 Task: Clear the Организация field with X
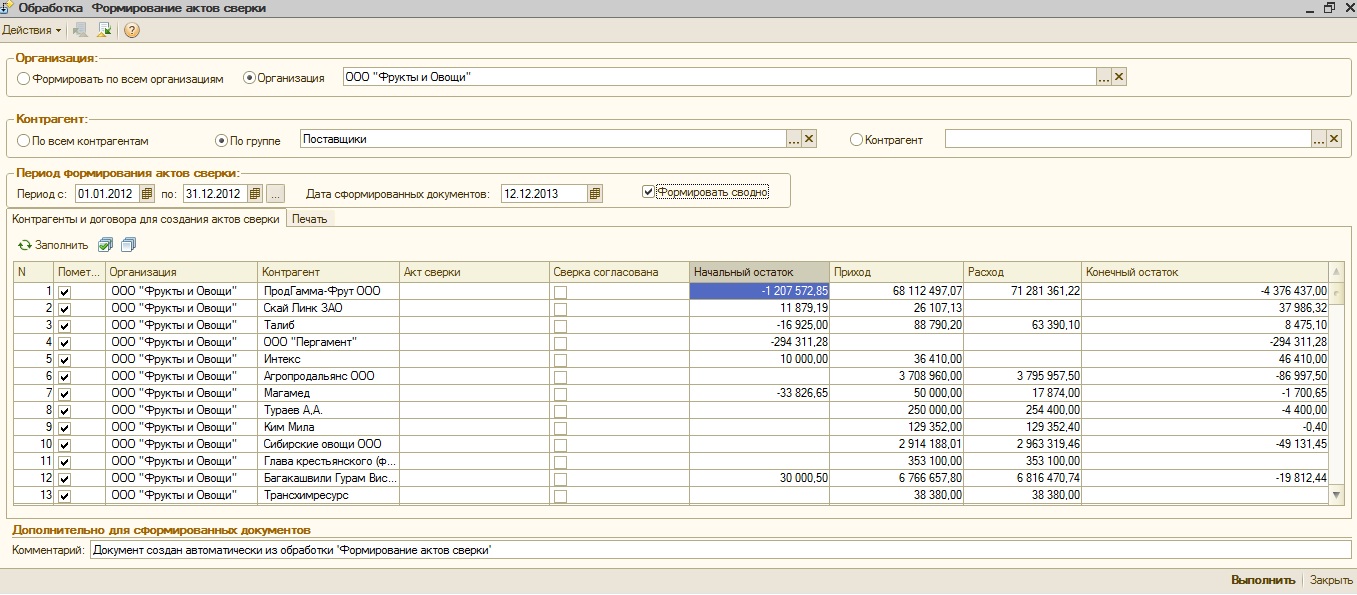pyautogui.click(x=1120, y=77)
